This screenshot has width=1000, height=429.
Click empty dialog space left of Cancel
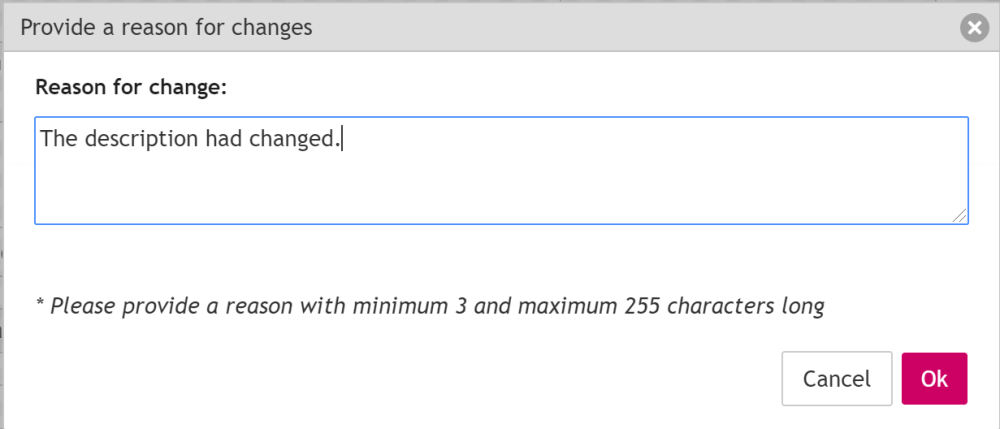[x=400, y=379]
